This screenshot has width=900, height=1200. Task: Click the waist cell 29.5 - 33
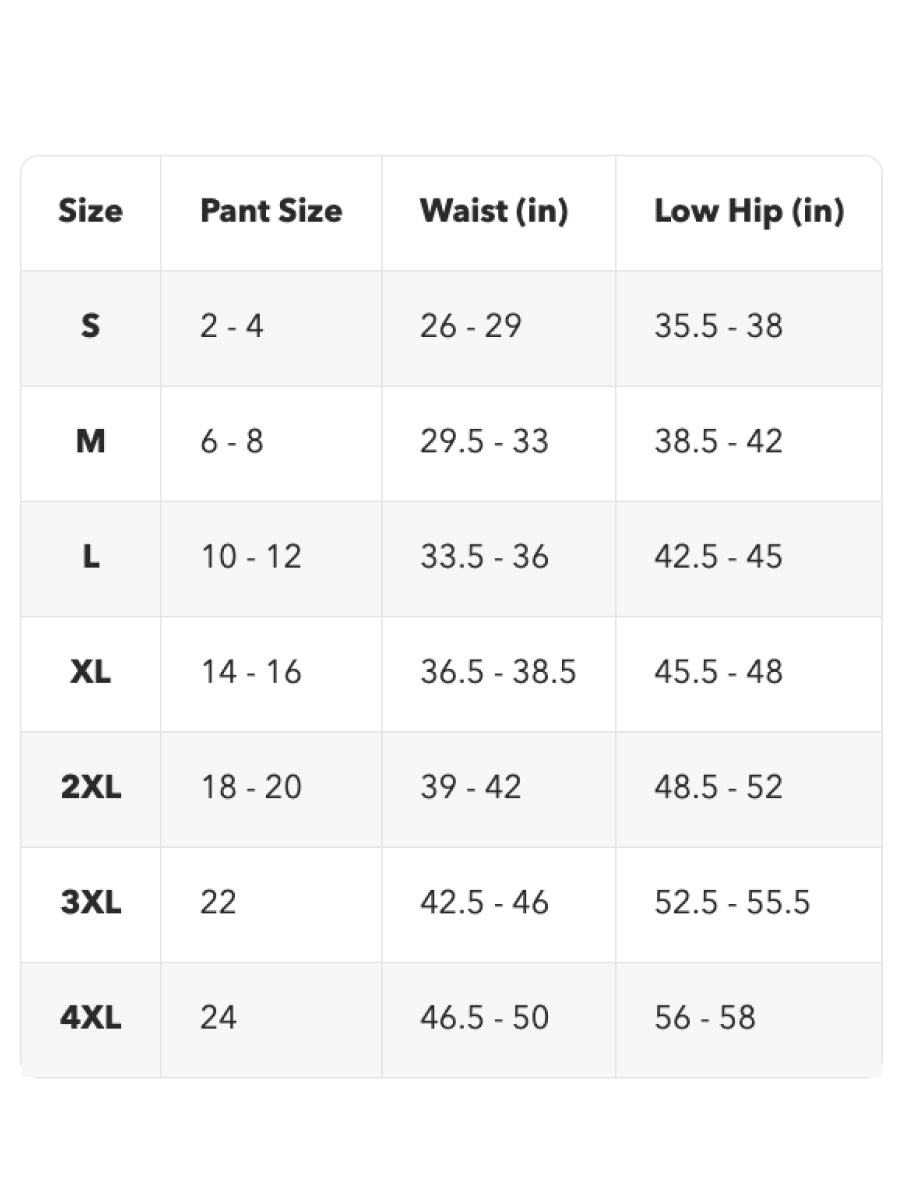pyautogui.click(x=484, y=441)
